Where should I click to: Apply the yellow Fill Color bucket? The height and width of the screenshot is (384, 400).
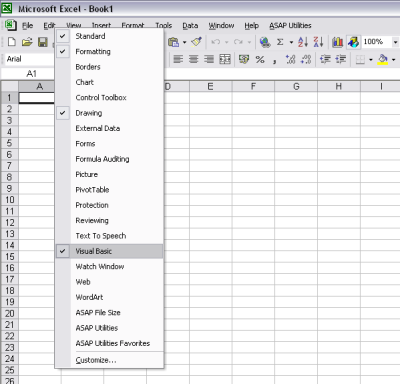[383, 60]
